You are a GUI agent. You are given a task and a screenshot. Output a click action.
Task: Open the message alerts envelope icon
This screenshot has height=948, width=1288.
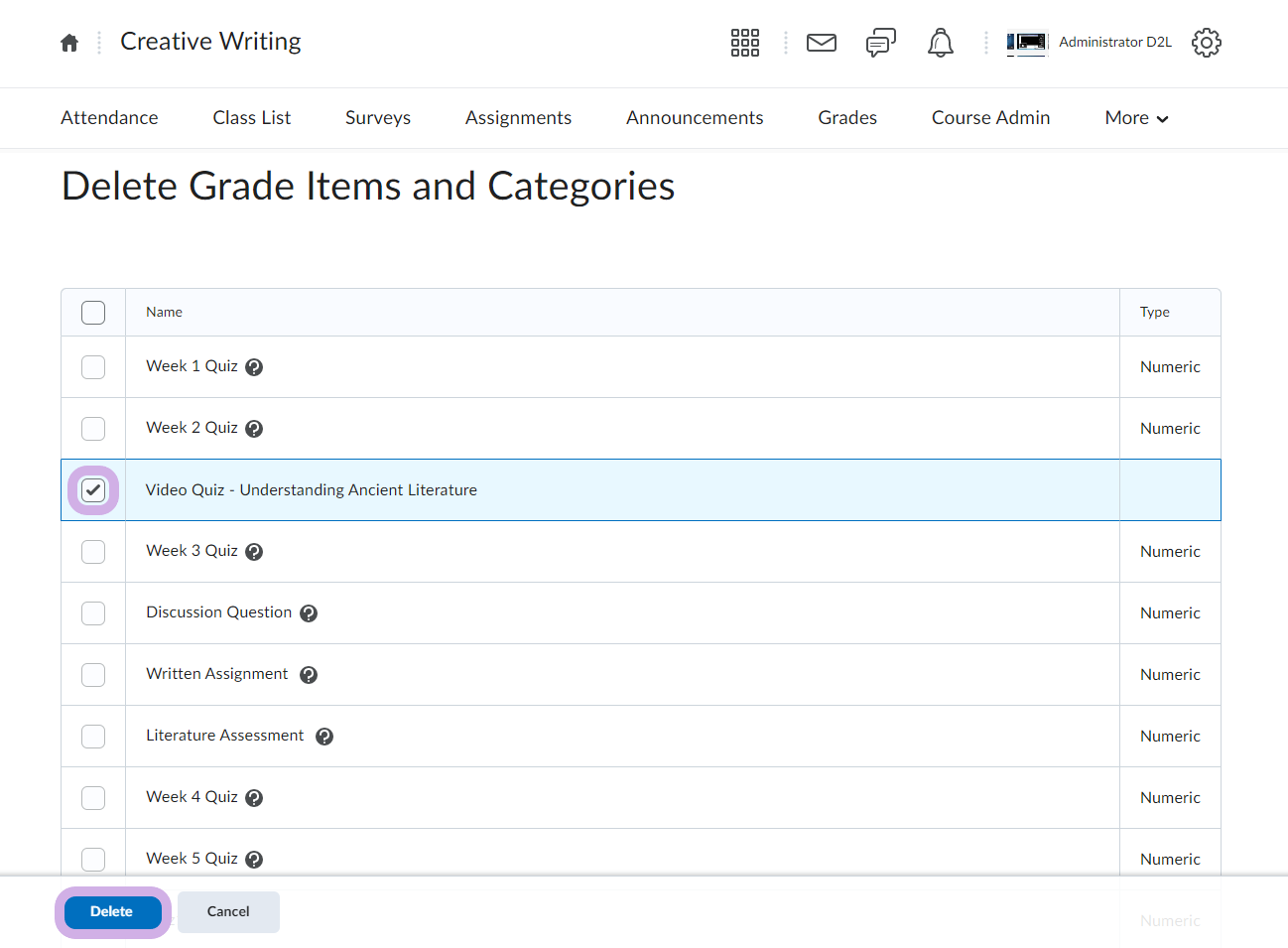821,43
